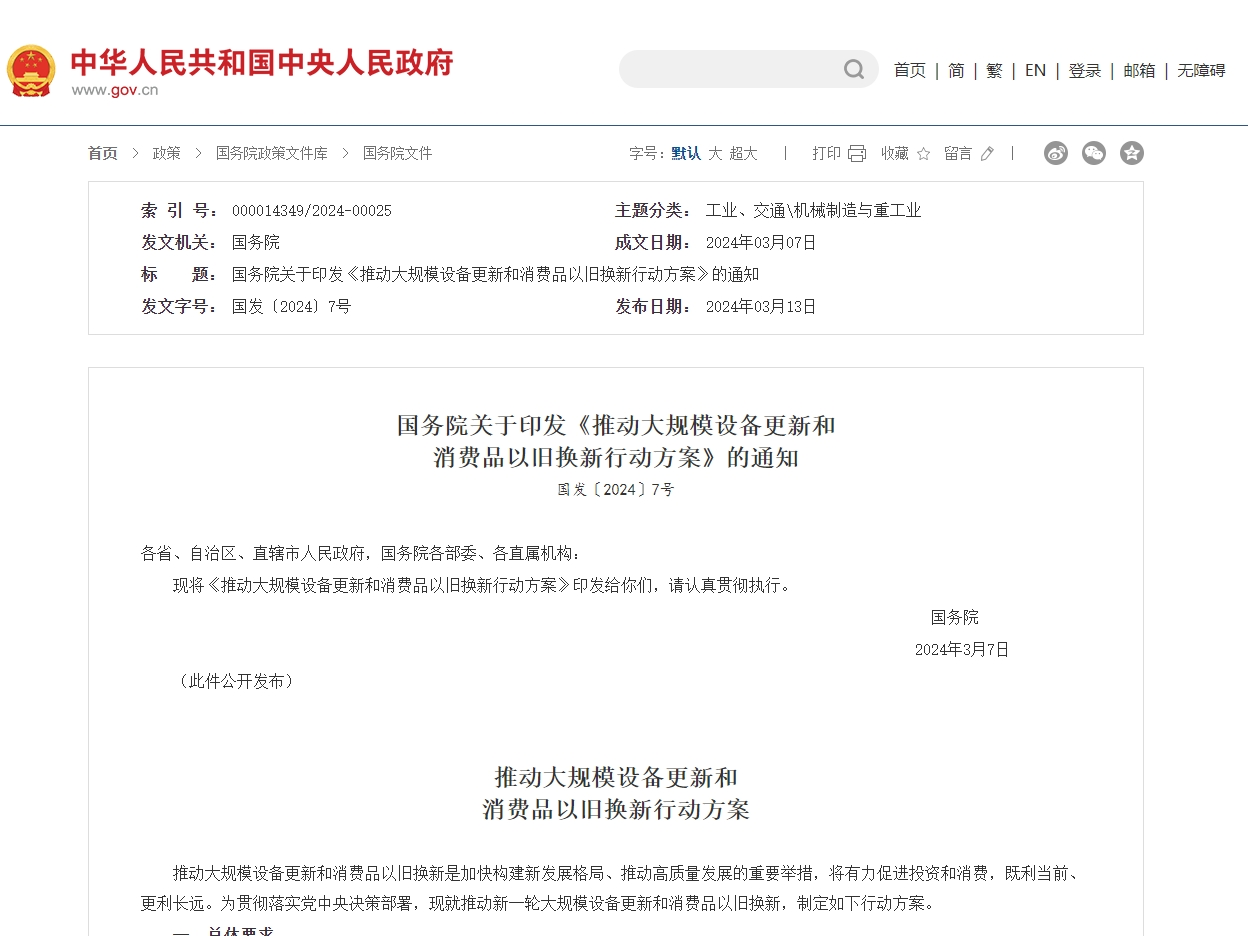This screenshot has width=1248, height=936.
Task: Reset font size to 默认
Action: pyautogui.click(x=684, y=153)
